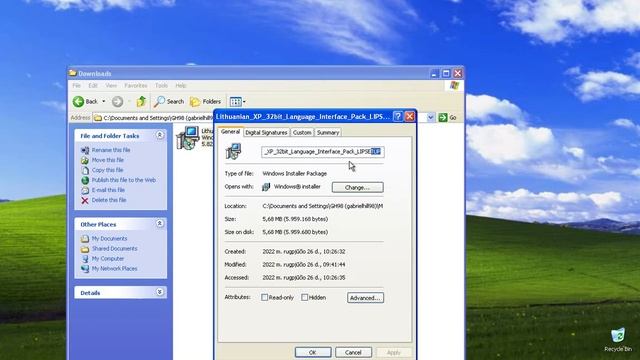Open Search in the Downloads toolbar
This screenshot has height=360, width=640.
point(169,101)
